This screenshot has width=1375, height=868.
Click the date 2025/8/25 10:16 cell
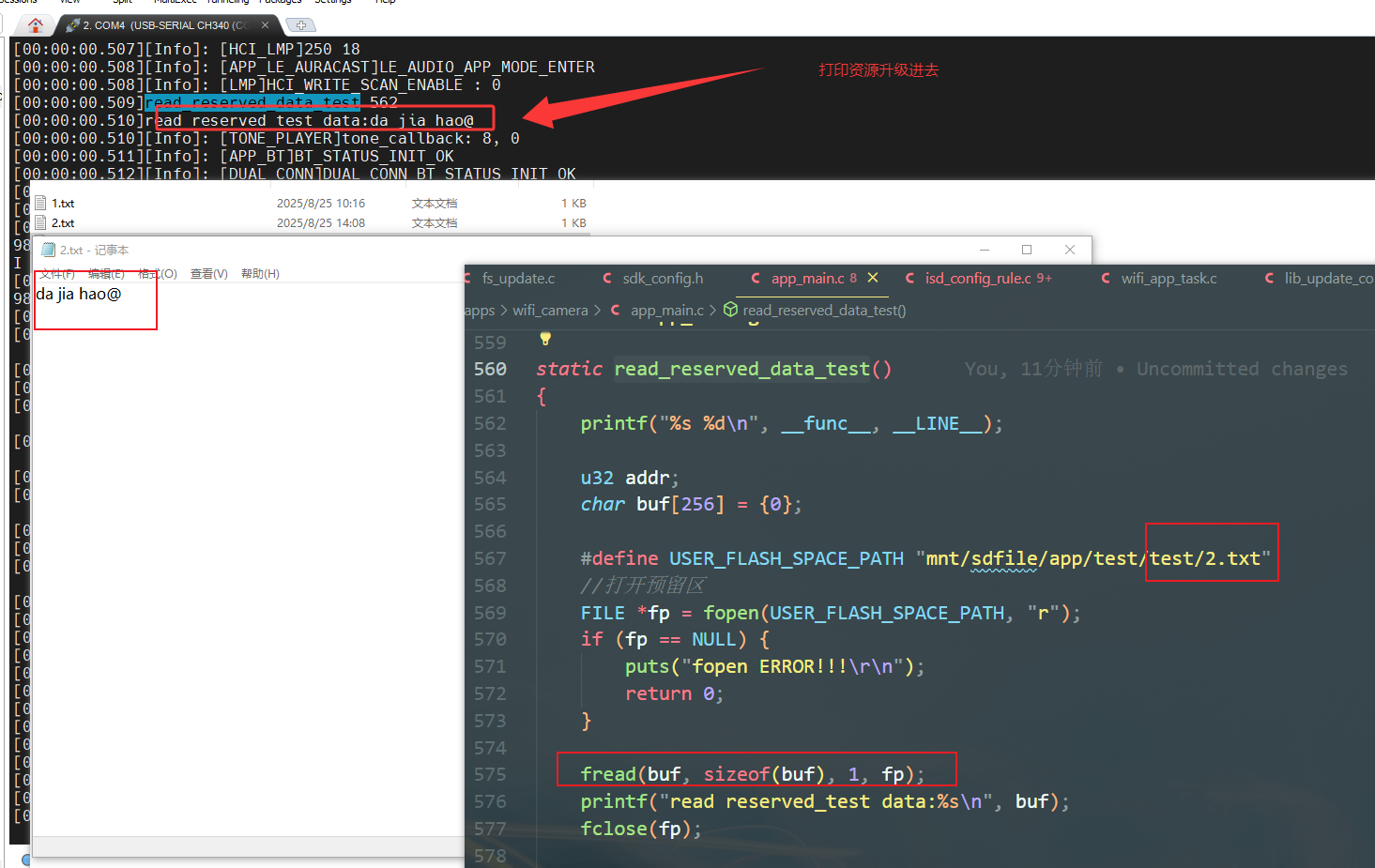[321, 203]
